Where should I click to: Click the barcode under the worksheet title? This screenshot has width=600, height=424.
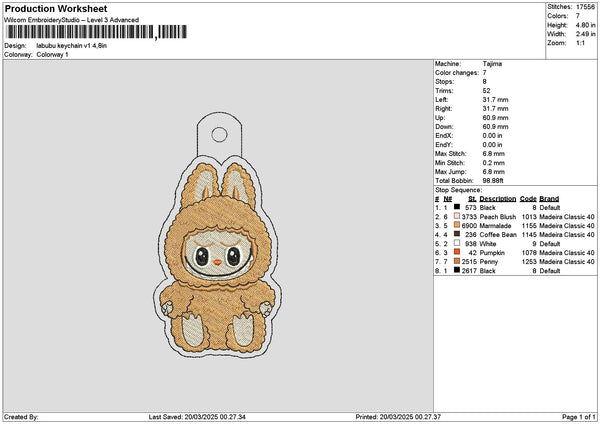96,32
